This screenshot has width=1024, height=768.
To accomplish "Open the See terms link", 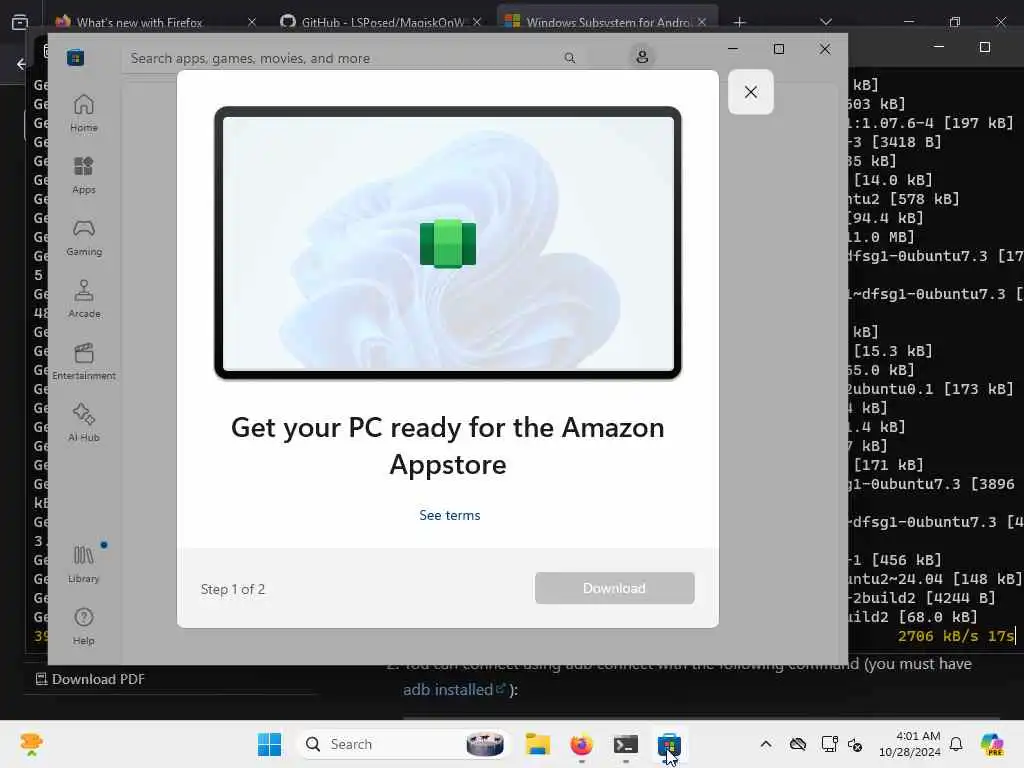I will pos(450,515).
